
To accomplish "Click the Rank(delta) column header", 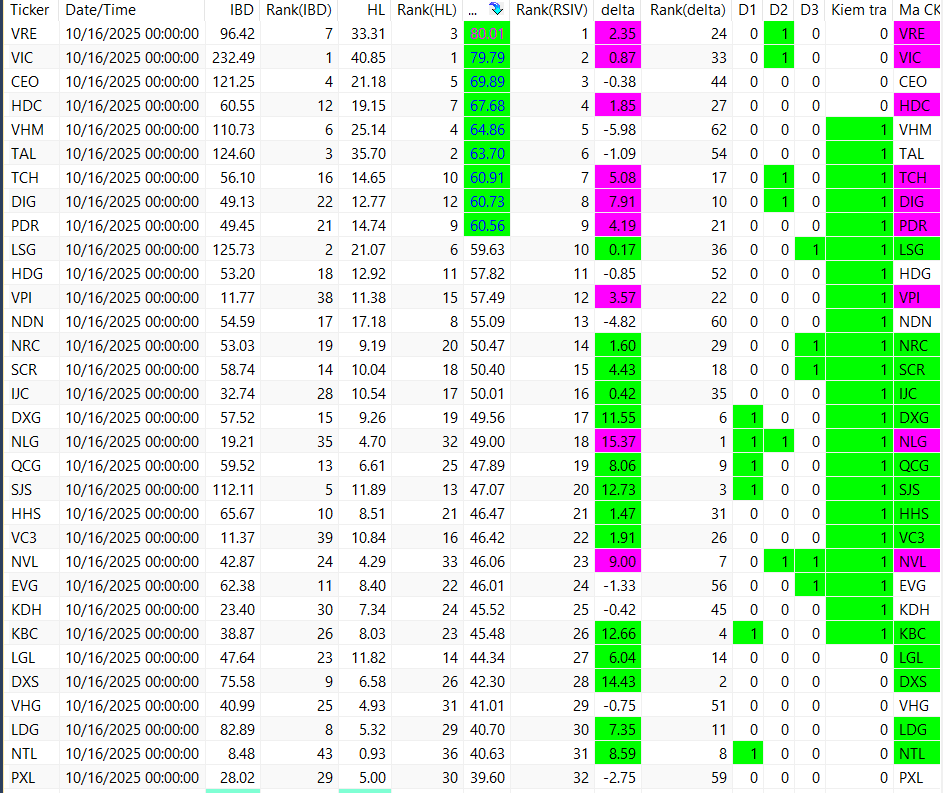I will point(688,10).
